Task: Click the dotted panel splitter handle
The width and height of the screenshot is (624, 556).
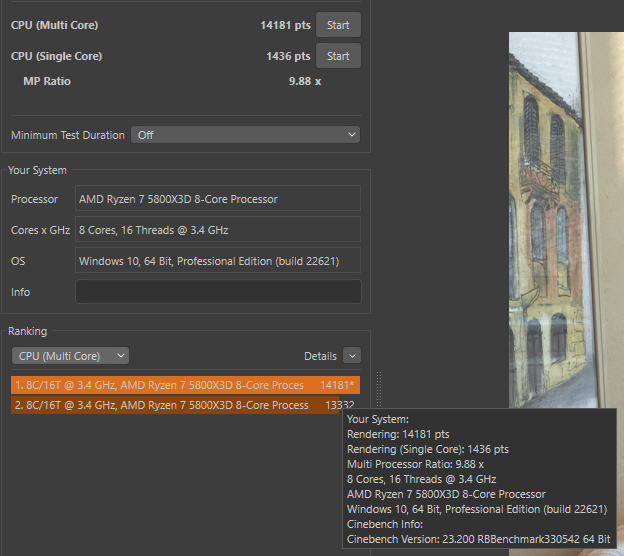Action: click(x=379, y=390)
